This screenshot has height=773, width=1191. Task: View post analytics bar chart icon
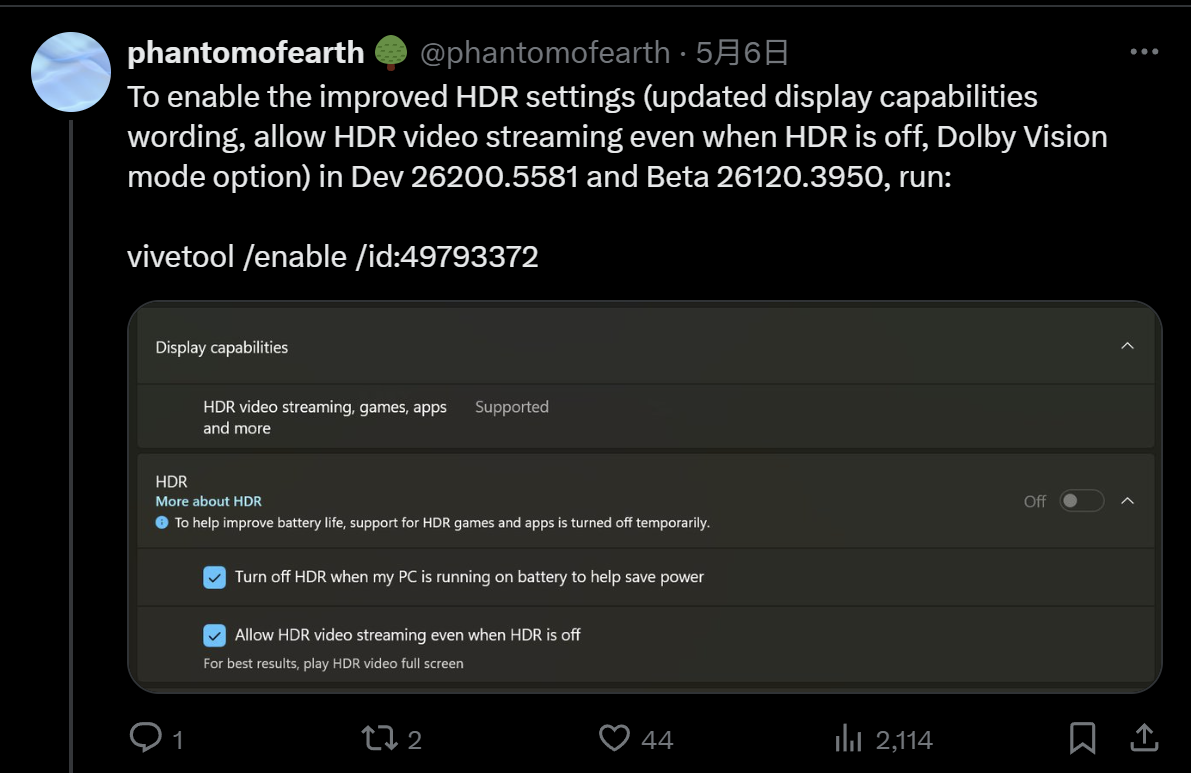[848, 739]
